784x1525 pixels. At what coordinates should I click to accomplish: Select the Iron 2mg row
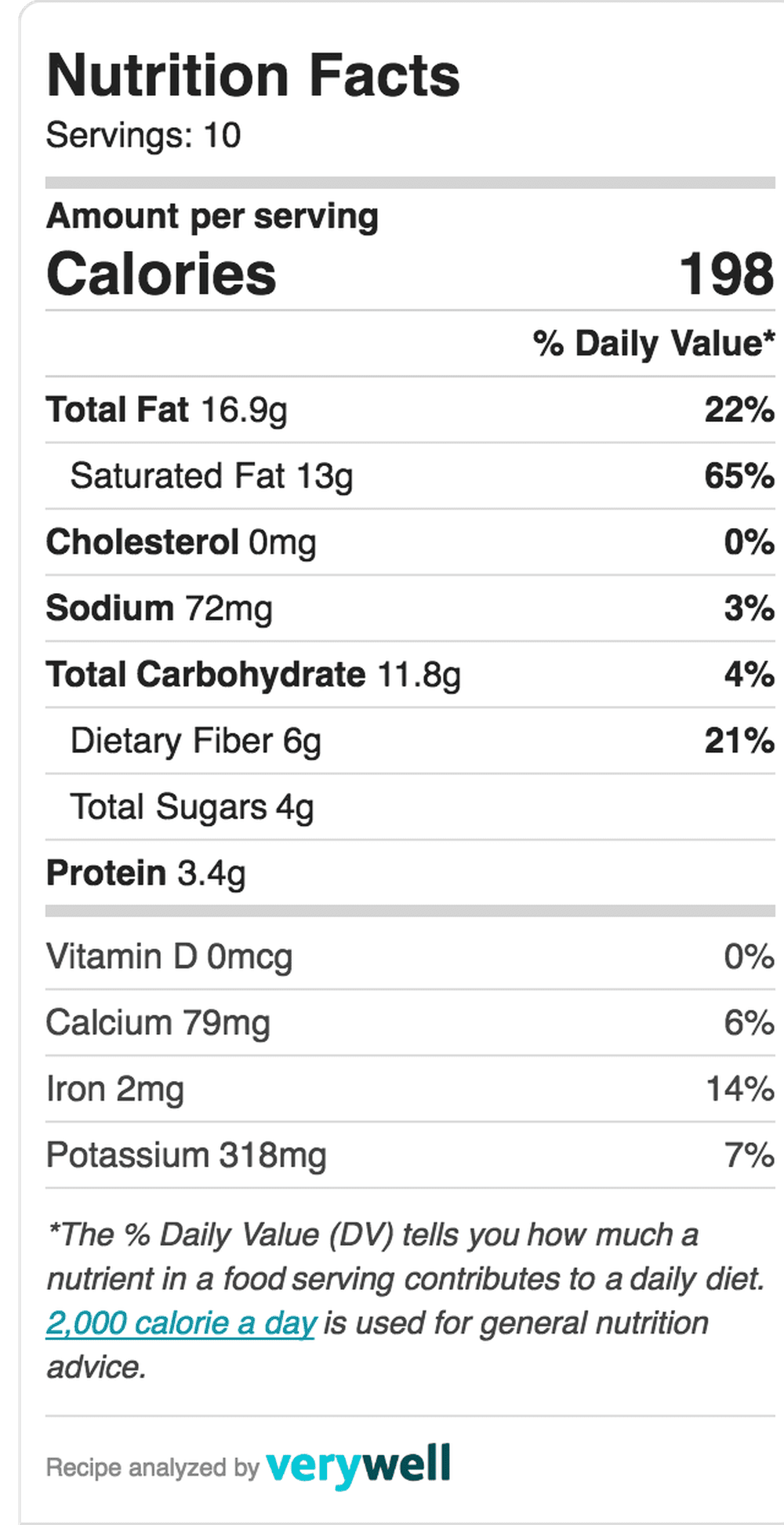click(410, 1089)
